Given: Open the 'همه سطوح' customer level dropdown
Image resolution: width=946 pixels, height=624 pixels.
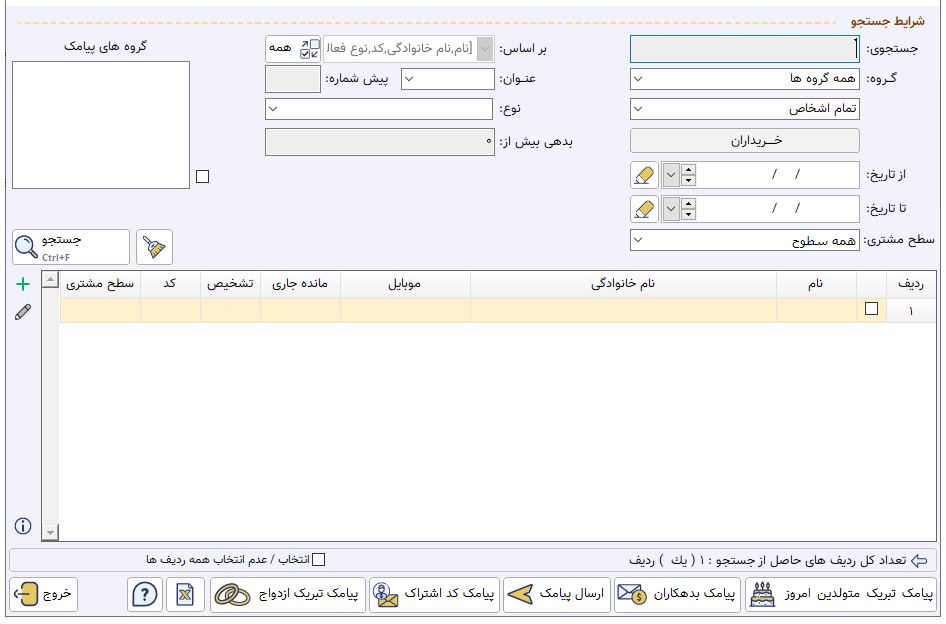Looking at the screenshot, I should coord(744,241).
